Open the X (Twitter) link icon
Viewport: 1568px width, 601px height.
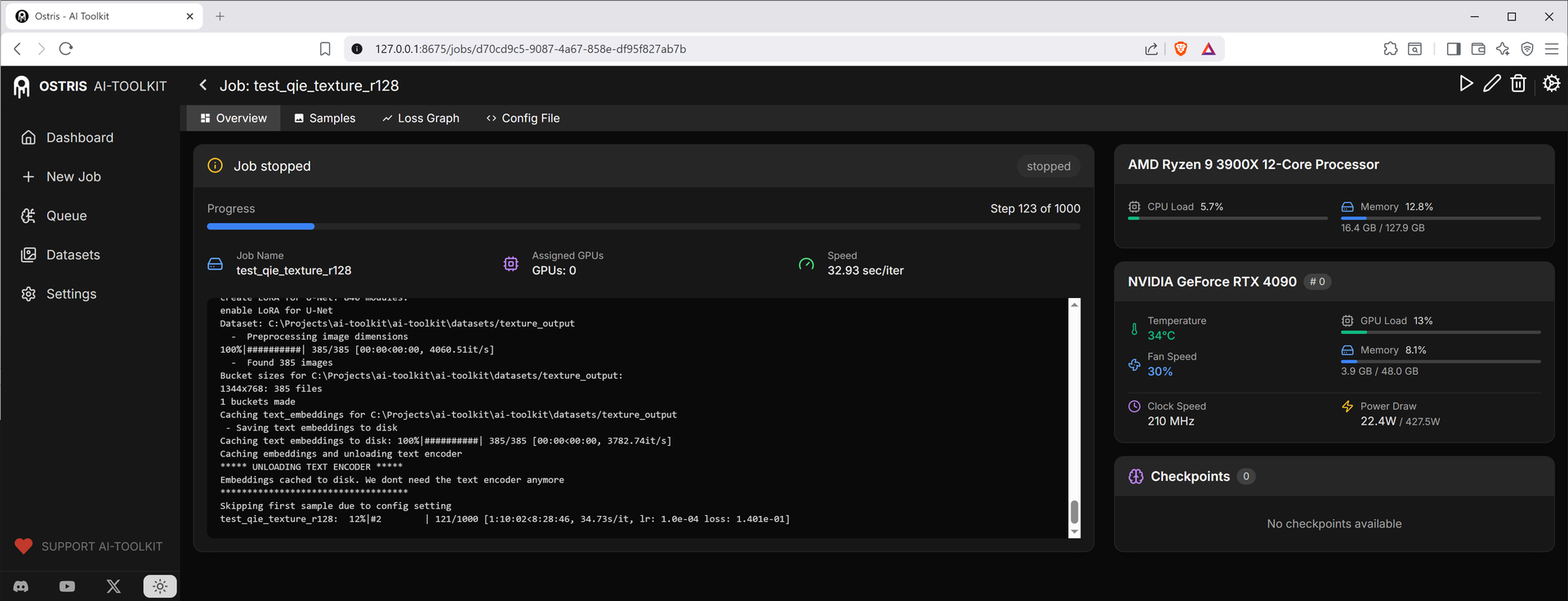pyautogui.click(x=114, y=586)
